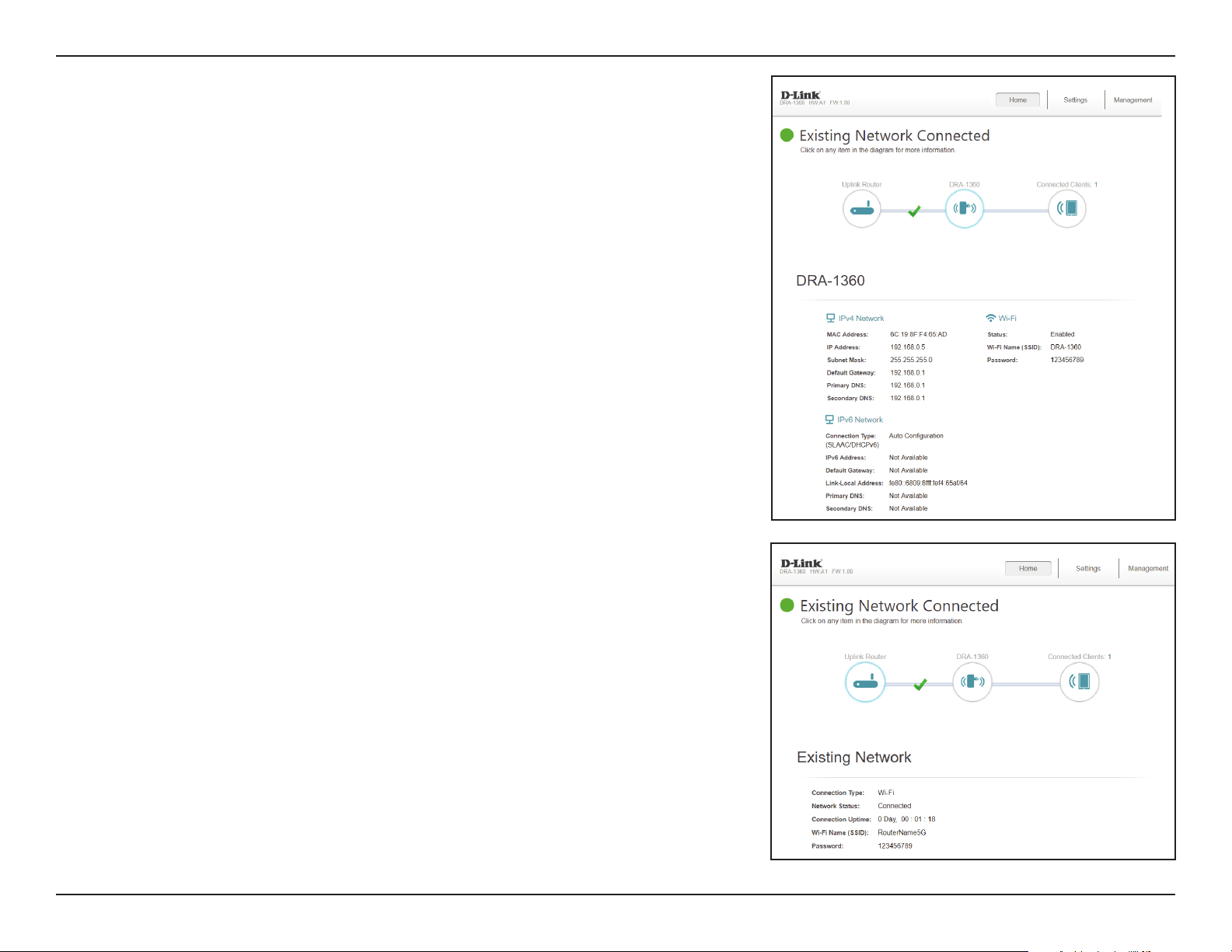1232x952 pixels.
Task: Click the IPv4 Default Gateway value 192.168.0.1
Action: tap(908, 372)
